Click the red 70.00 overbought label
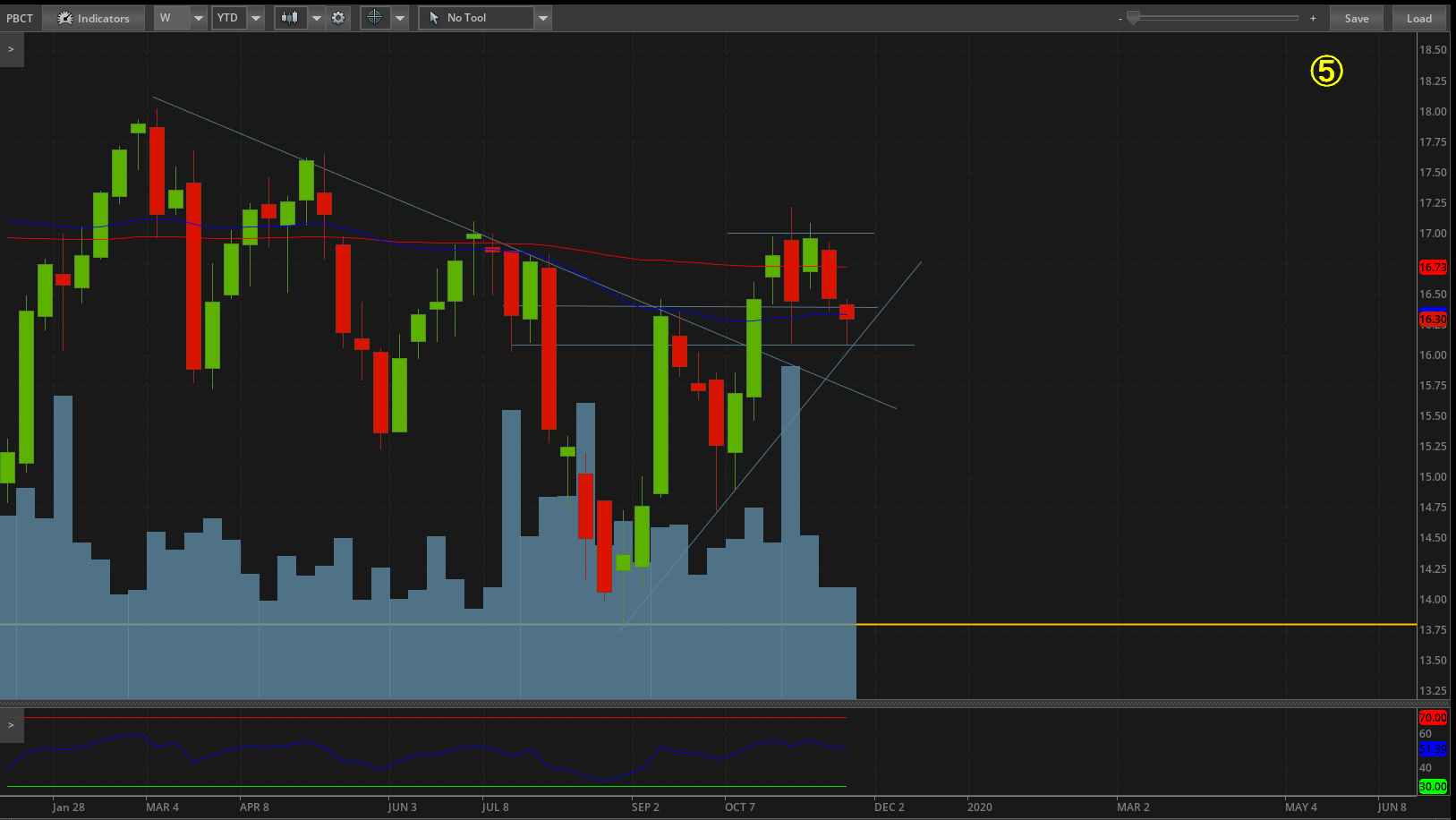 point(1433,718)
